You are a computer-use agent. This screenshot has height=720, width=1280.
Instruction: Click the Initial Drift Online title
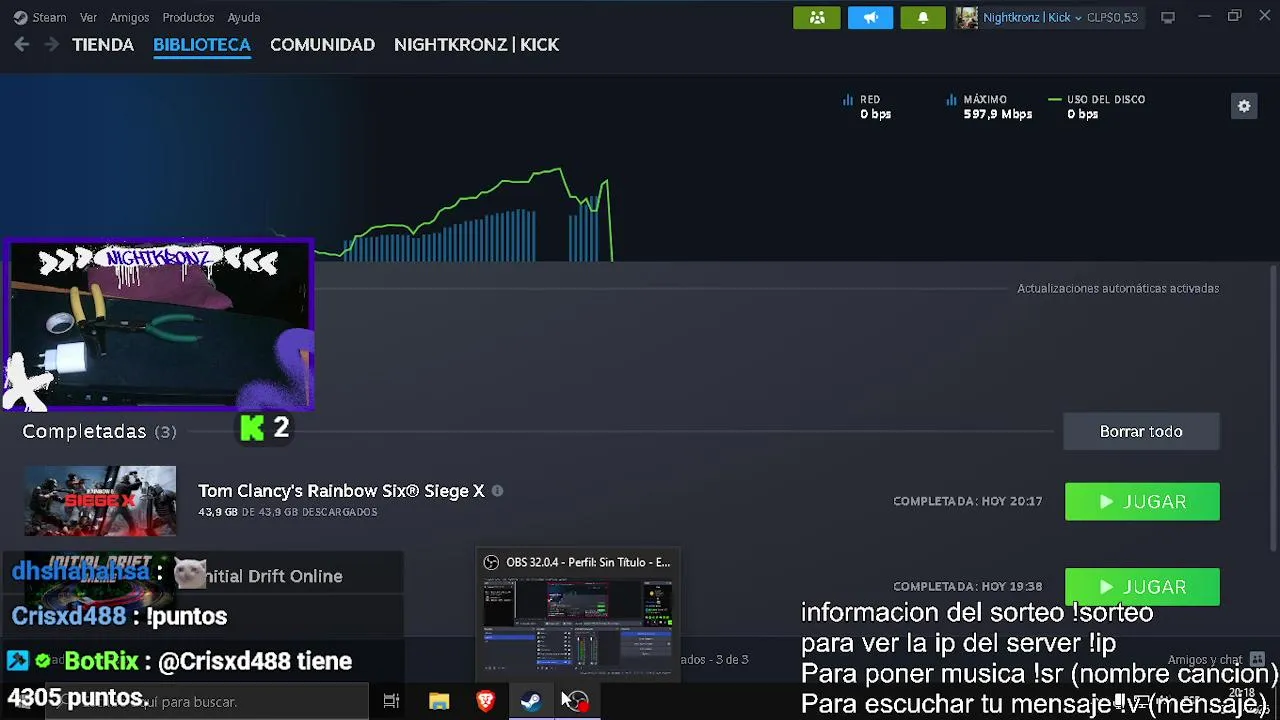tap(272, 576)
